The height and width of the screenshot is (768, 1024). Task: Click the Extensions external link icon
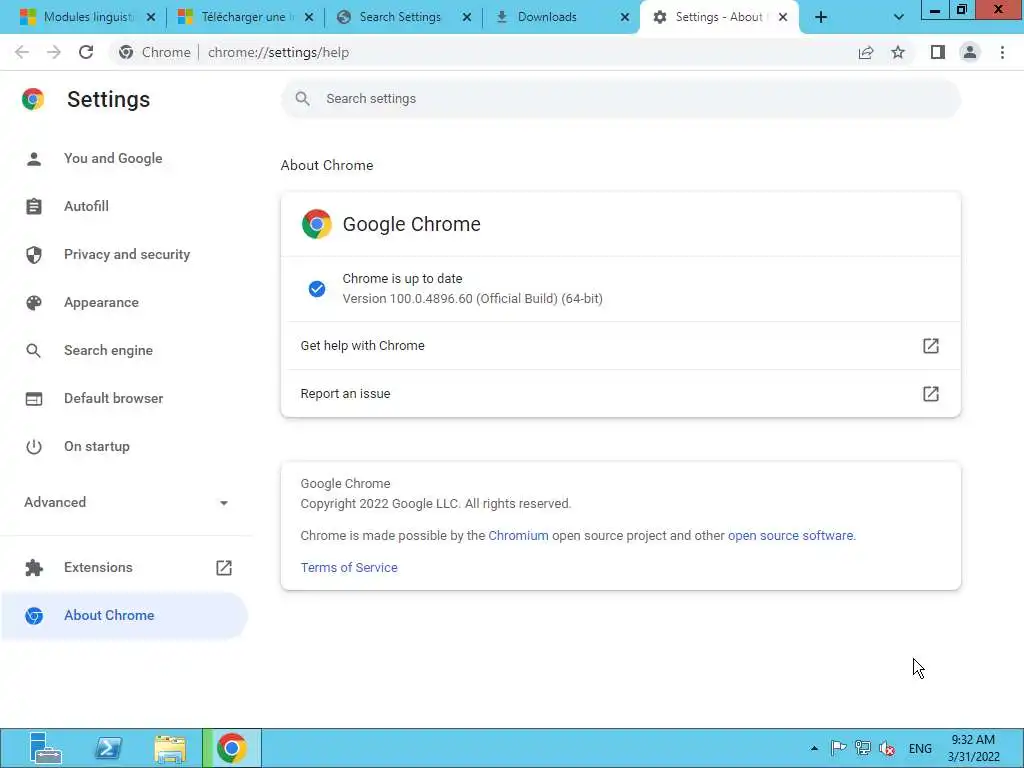(x=223, y=568)
